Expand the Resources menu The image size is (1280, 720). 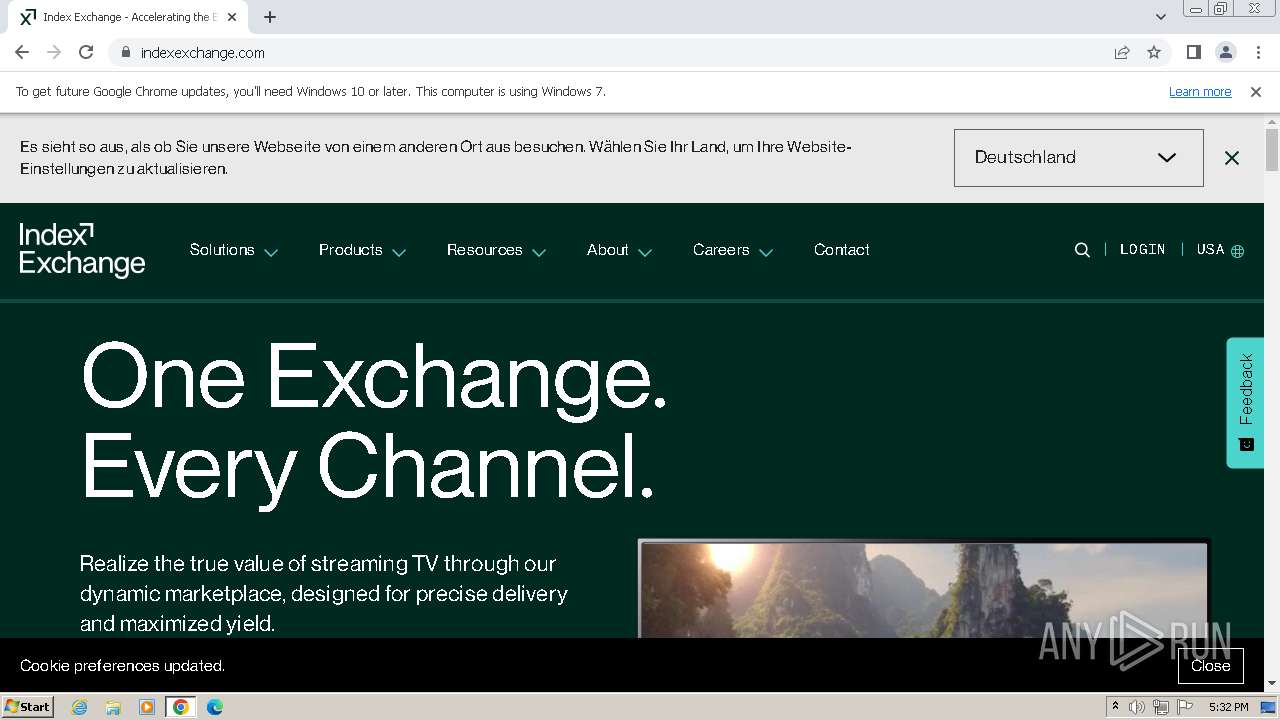pyautogui.click(x=496, y=250)
